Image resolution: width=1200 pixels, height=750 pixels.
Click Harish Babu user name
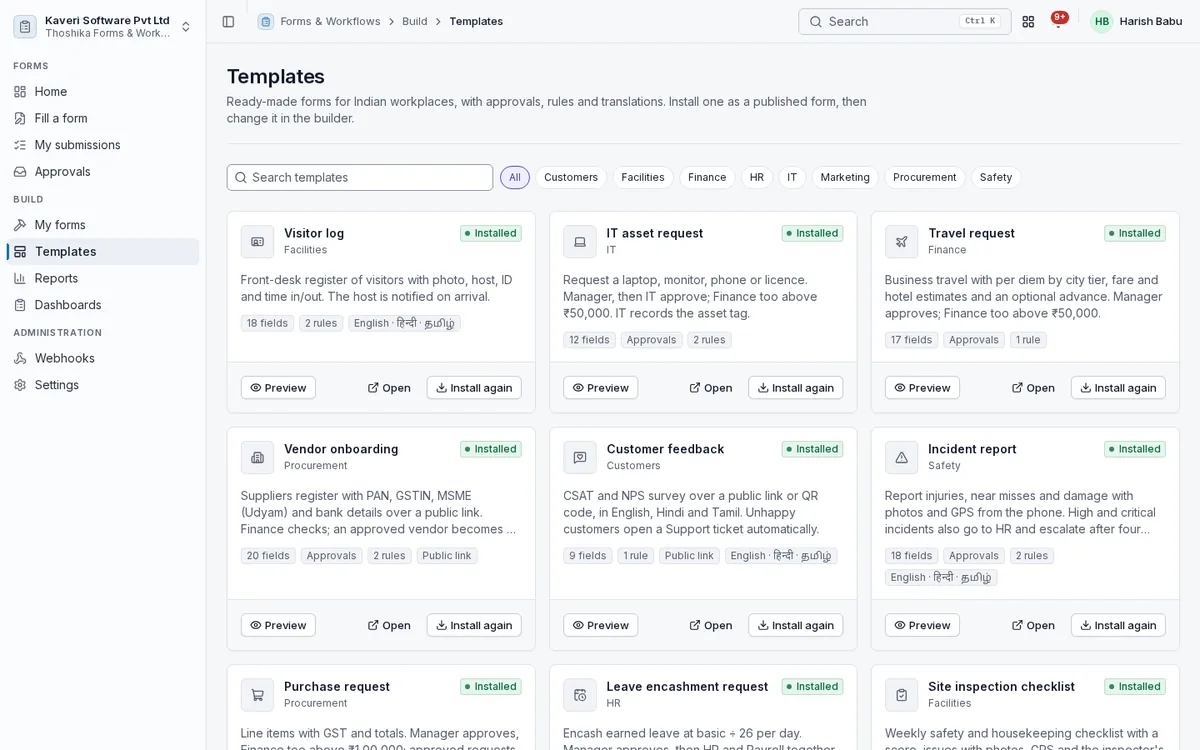click(x=1150, y=21)
